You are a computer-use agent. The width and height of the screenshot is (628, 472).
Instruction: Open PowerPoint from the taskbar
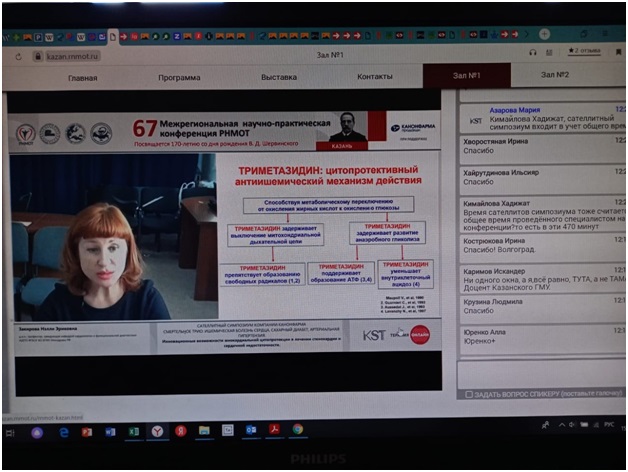(x=87, y=432)
